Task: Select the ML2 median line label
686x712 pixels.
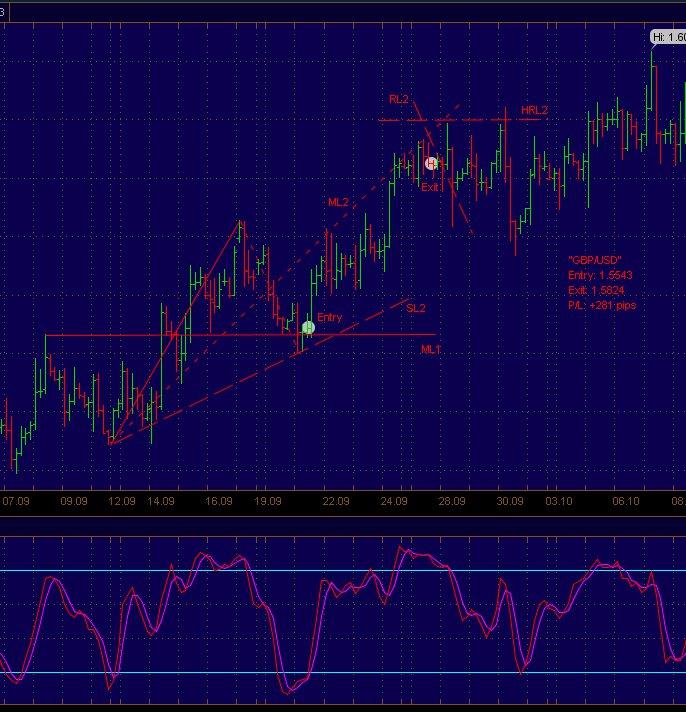Action: click(338, 202)
